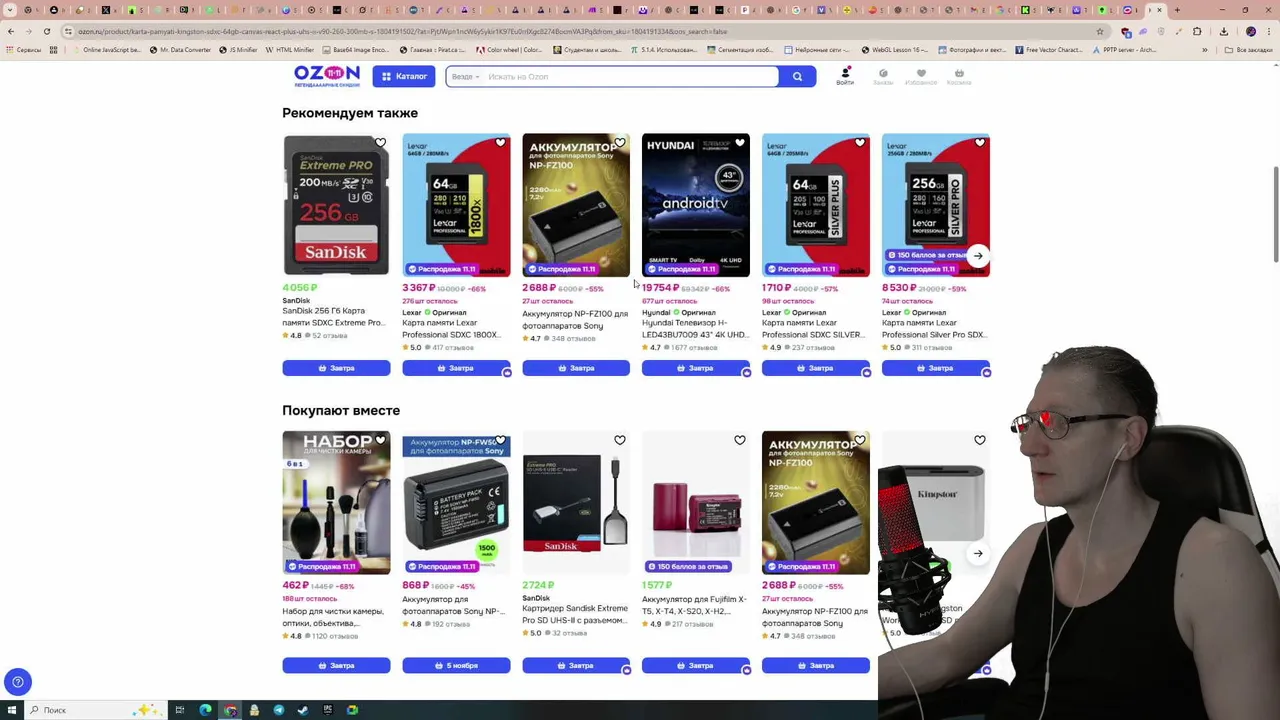Viewport: 1280px width, 720px height.
Task: Favorite the Fujifilm battery via heart
Action: click(740, 440)
